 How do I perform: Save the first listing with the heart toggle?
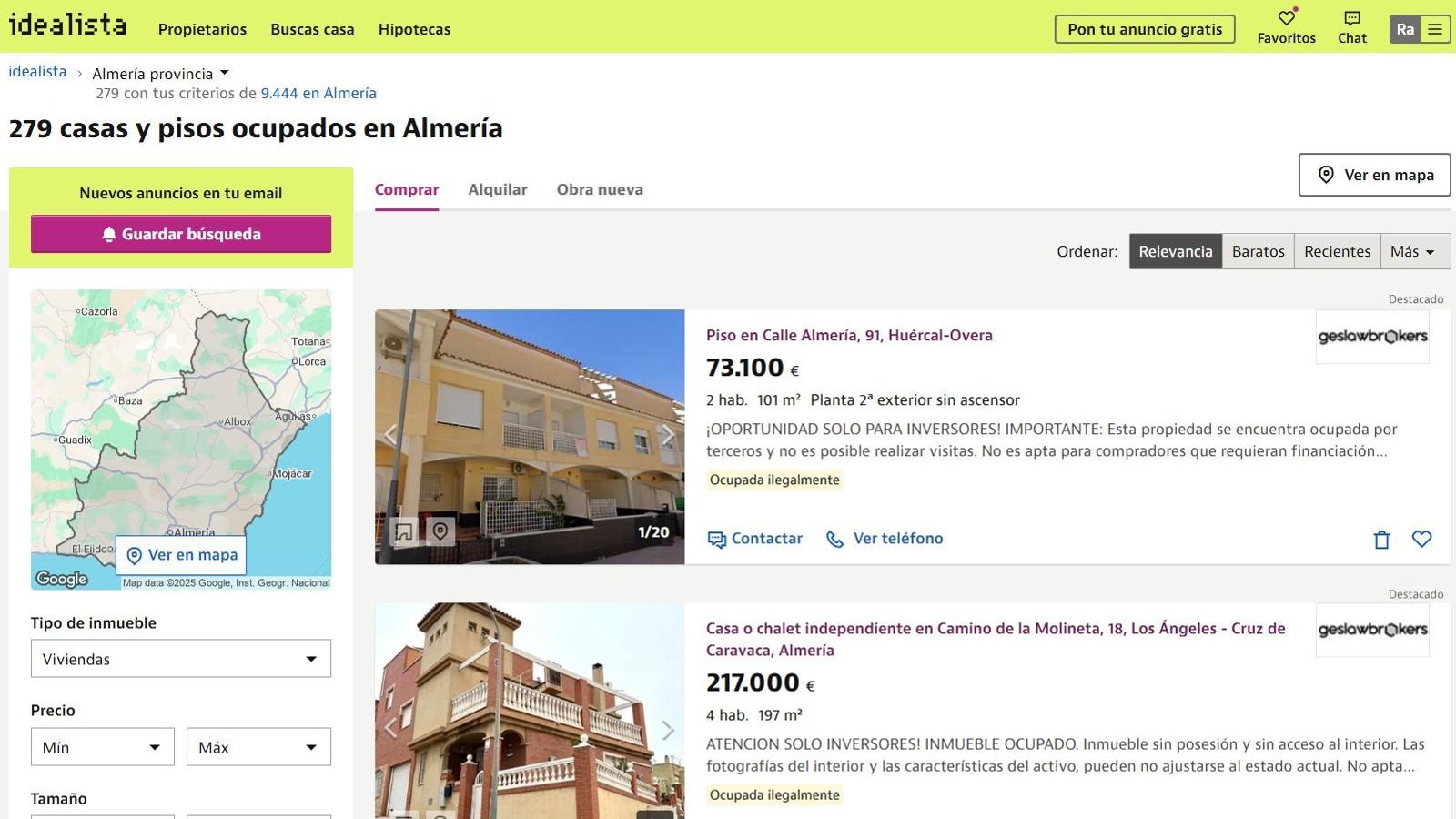point(1422,539)
